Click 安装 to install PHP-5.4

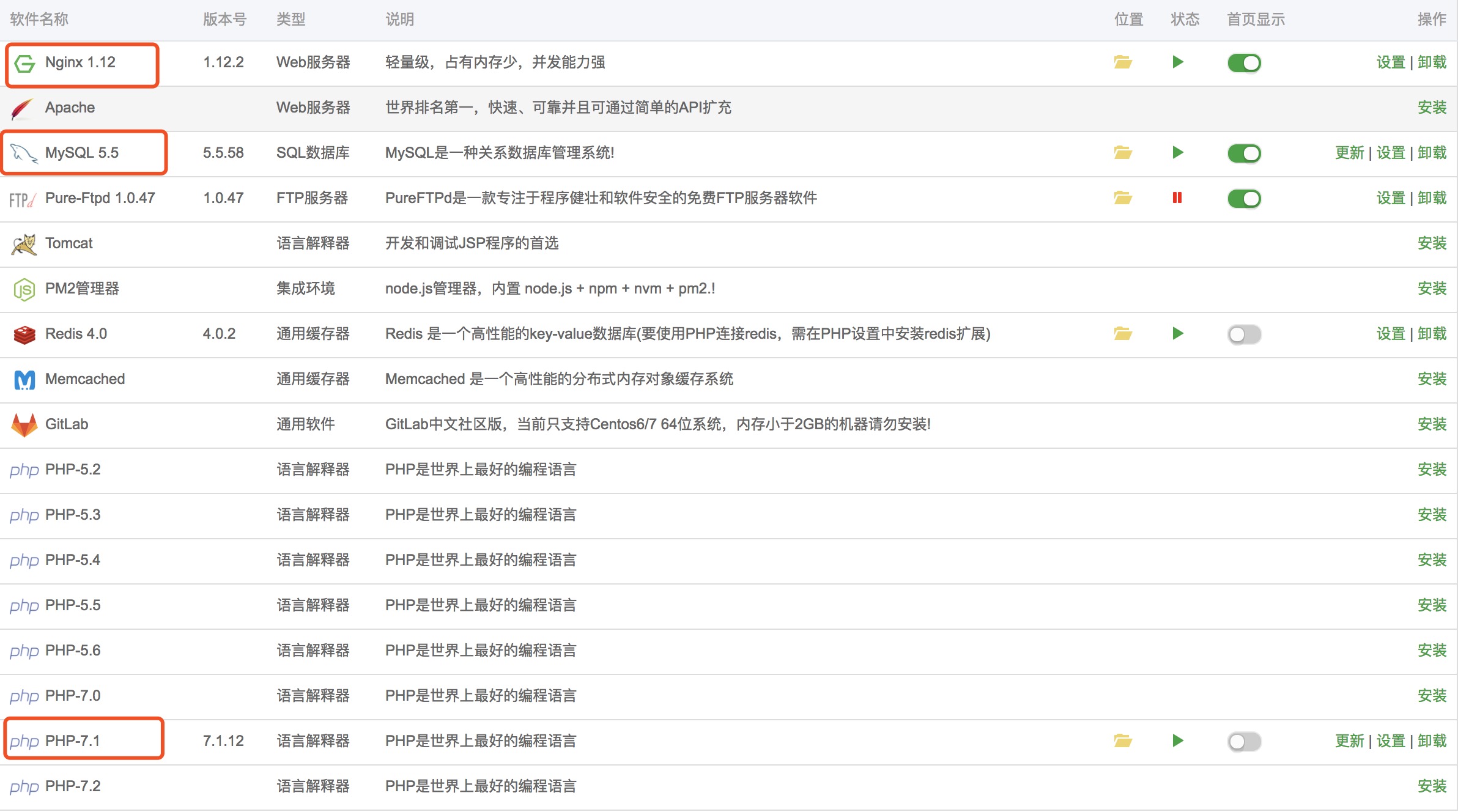[x=1432, y=560]
